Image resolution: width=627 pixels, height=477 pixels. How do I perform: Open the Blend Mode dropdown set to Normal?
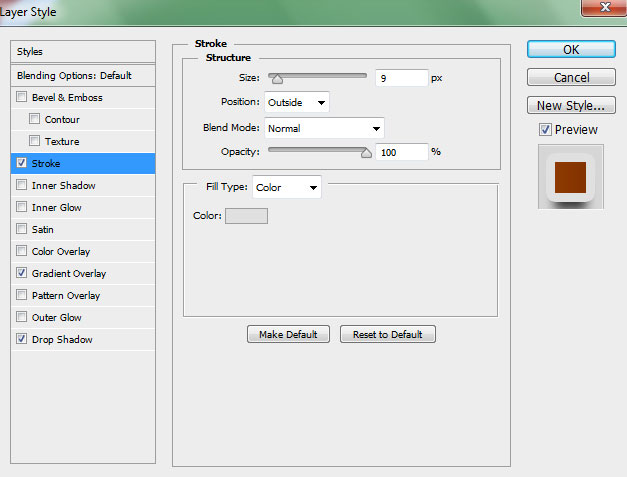[x=324, y=128]
